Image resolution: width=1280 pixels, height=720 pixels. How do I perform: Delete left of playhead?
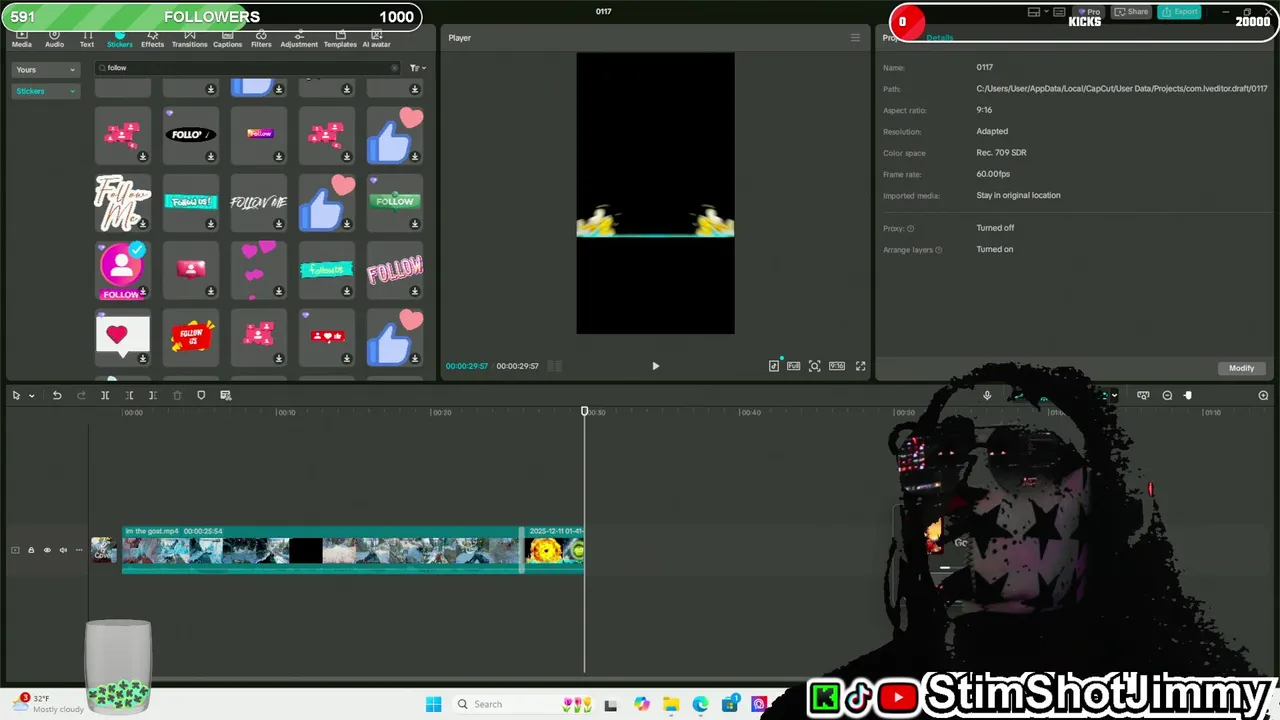pos(129,395)
